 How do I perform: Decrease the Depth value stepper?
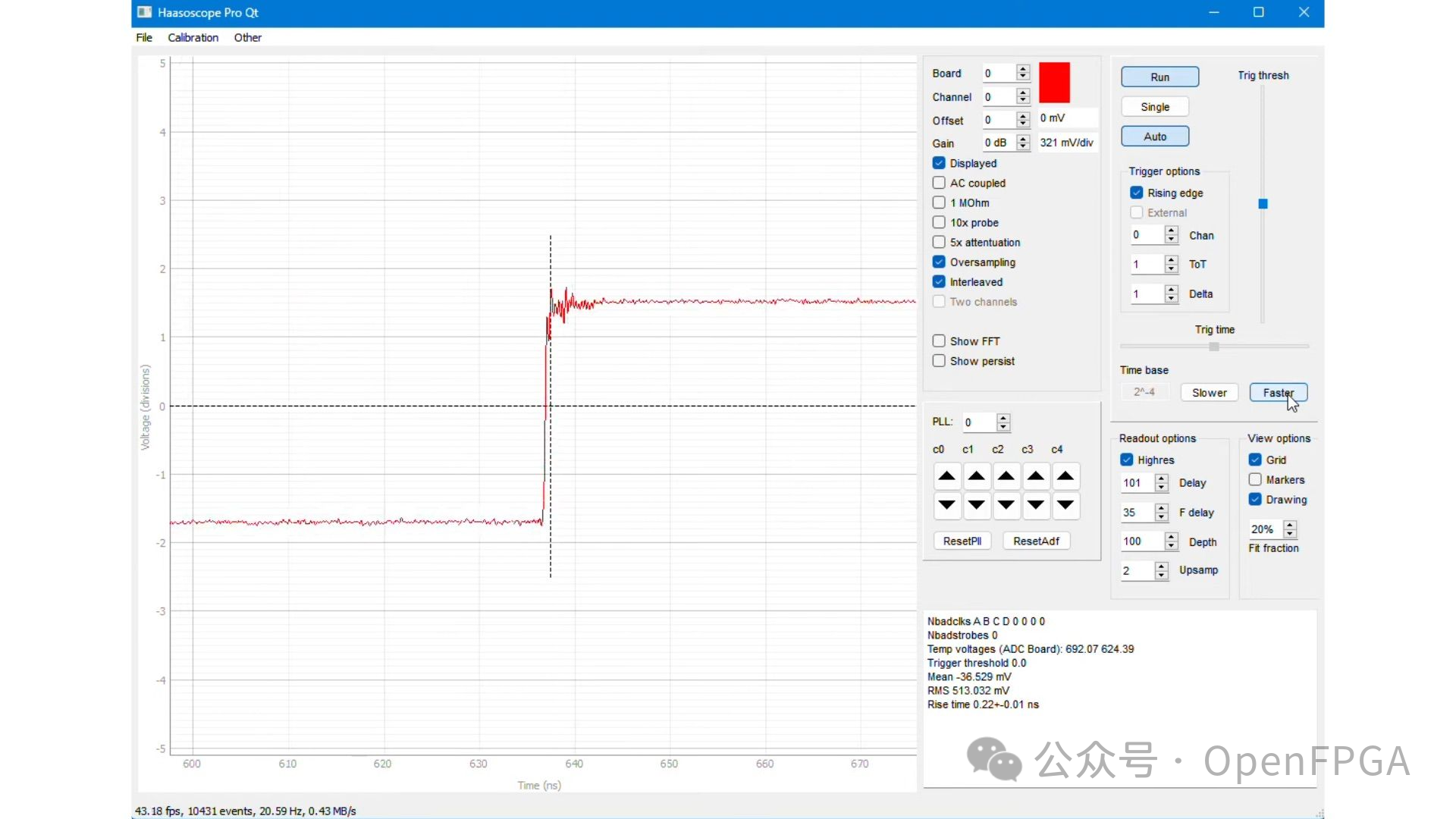(1172, 545)
